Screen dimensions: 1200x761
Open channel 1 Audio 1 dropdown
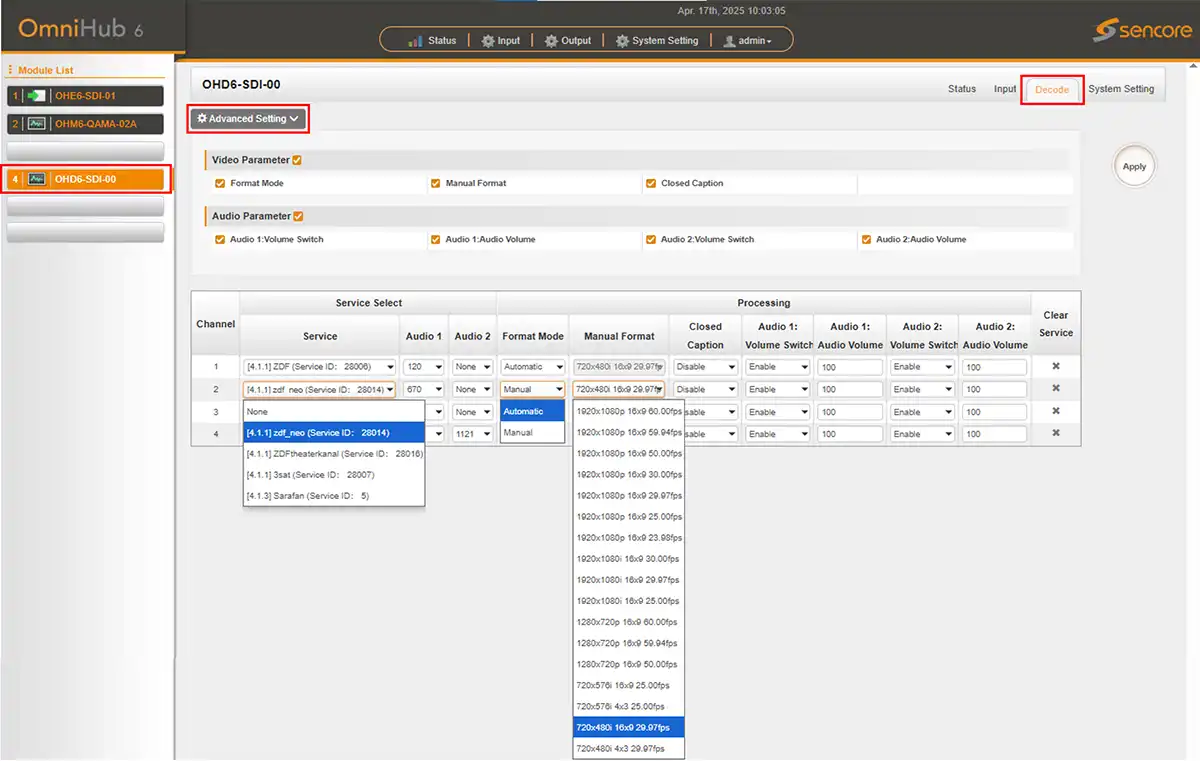pyautogui.click(x=424, y=367)
